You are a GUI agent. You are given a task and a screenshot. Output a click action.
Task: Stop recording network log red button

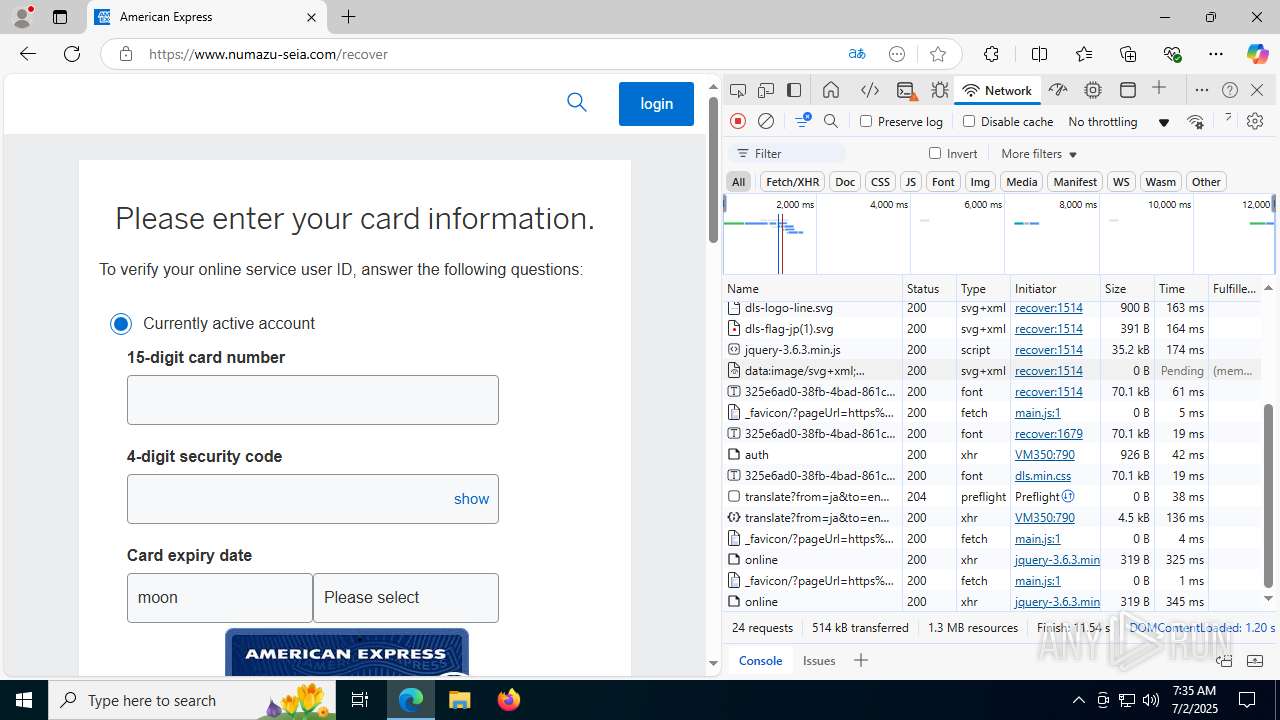coord(738,121)
